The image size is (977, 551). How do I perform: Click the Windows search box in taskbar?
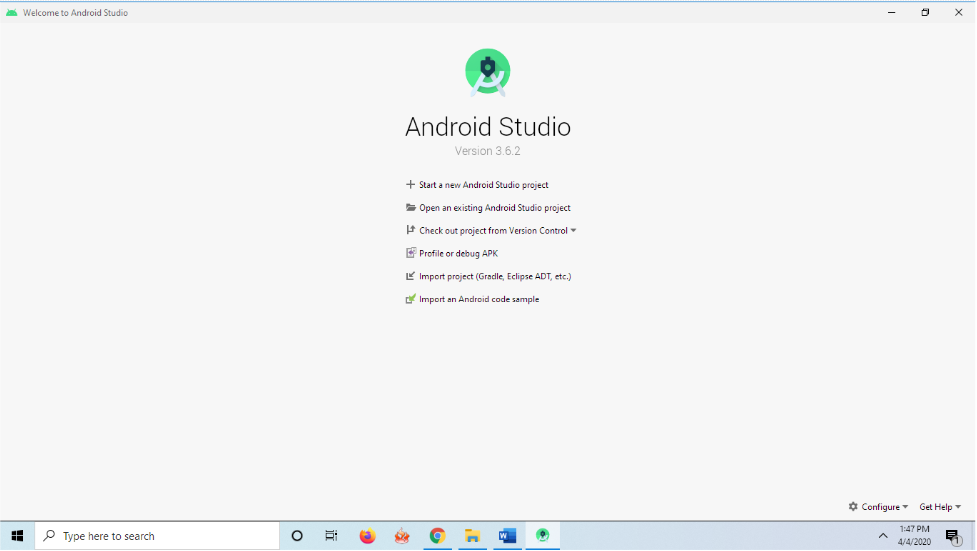[158, 536]
